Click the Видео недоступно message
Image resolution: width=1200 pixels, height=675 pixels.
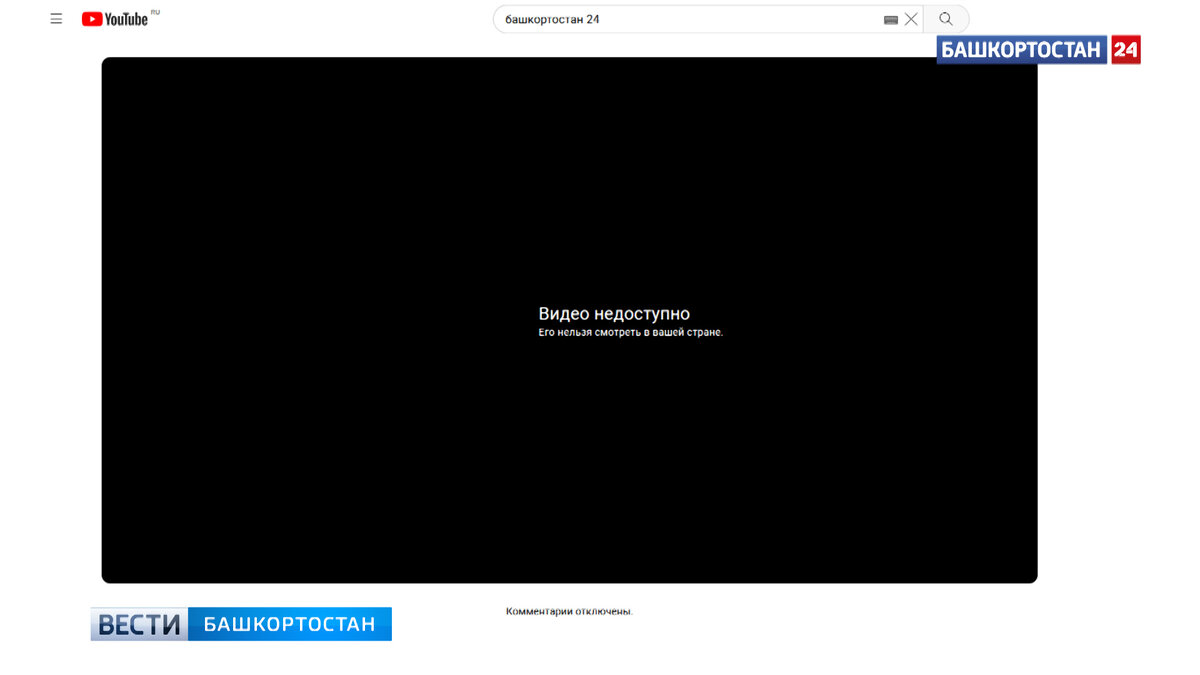point(614,313)
